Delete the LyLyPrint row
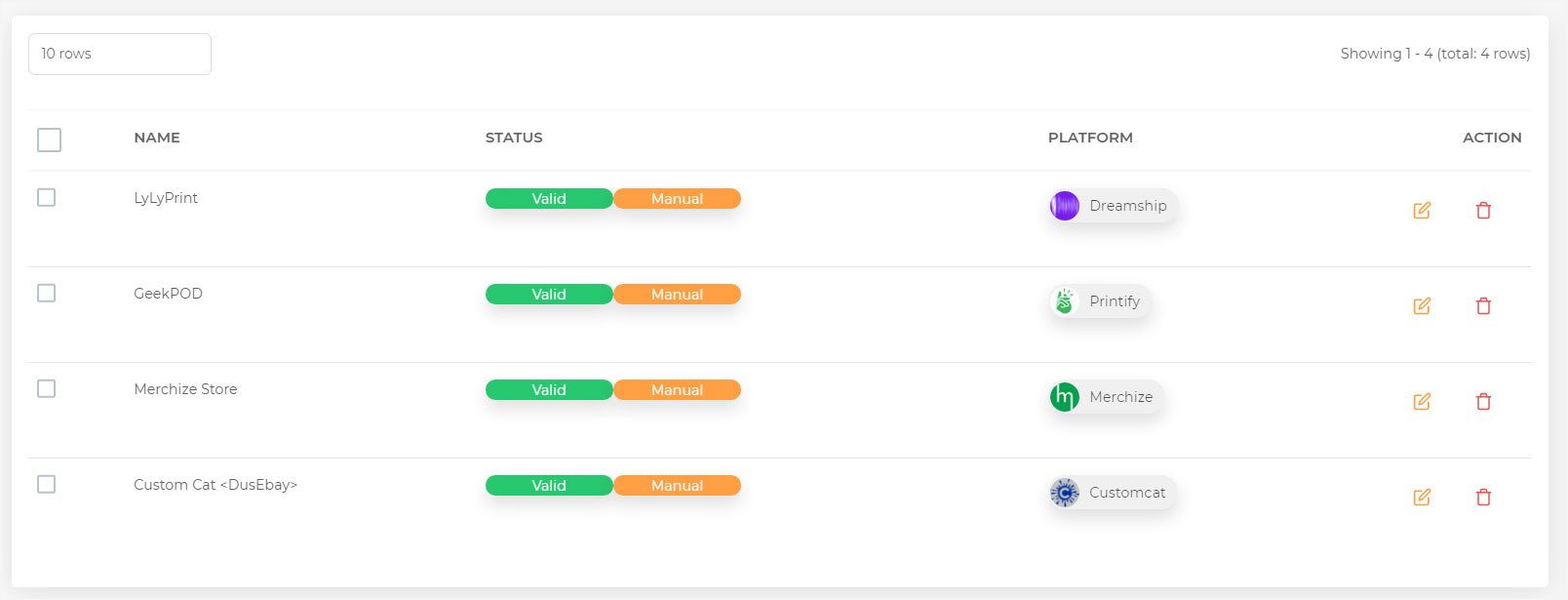This screenshot has width=1568, height=600. [1483, 210]
